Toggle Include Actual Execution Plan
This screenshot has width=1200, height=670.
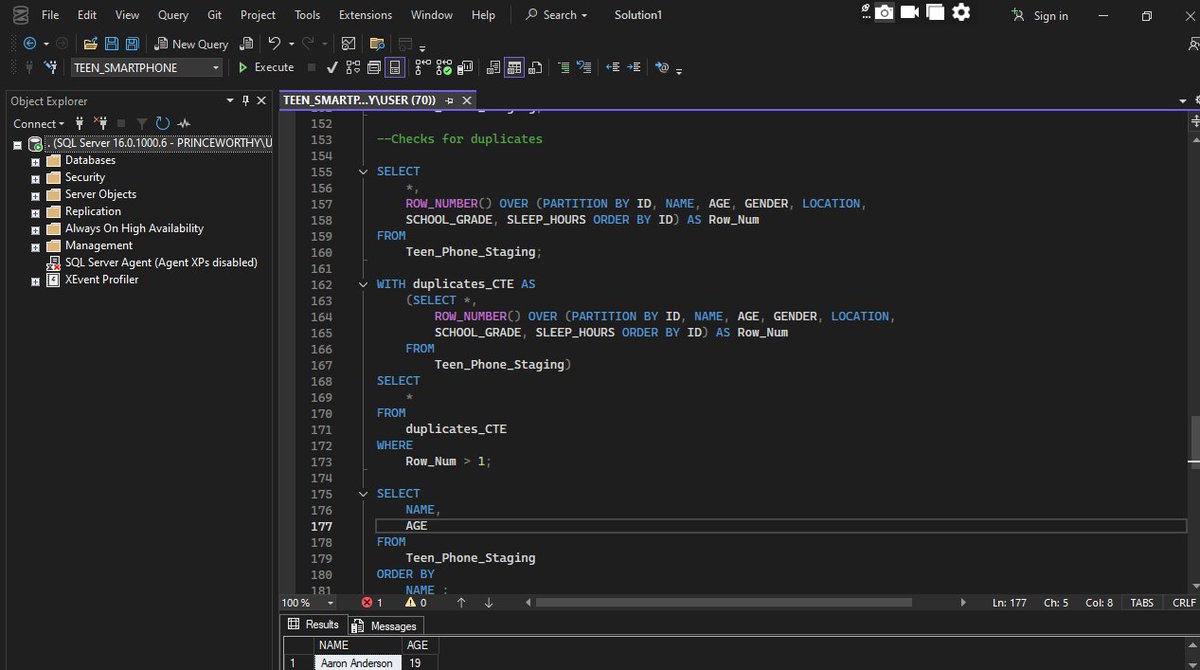coord(423,67)
